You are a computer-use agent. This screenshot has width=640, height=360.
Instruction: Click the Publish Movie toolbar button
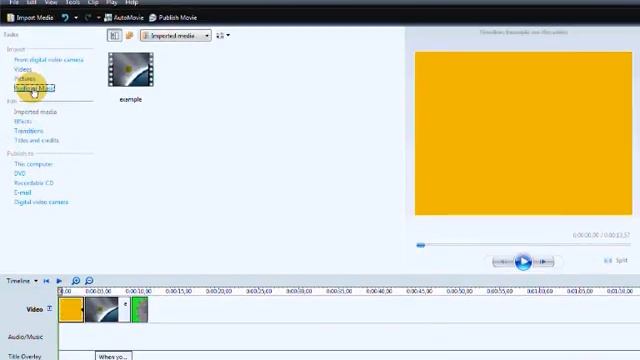tap(173, 18)
